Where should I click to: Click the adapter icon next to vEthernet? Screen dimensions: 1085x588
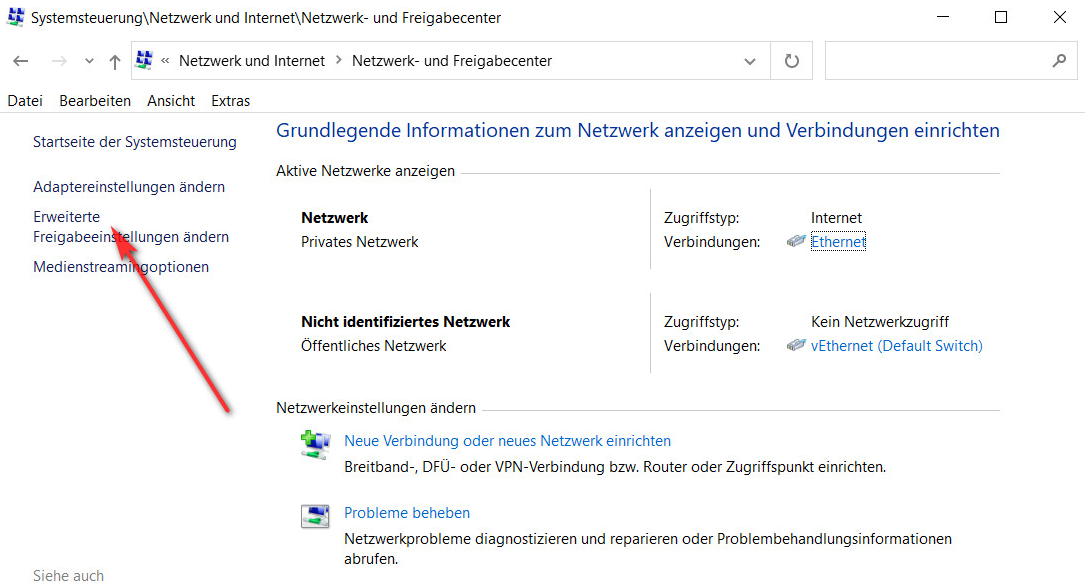pos(796,346)
